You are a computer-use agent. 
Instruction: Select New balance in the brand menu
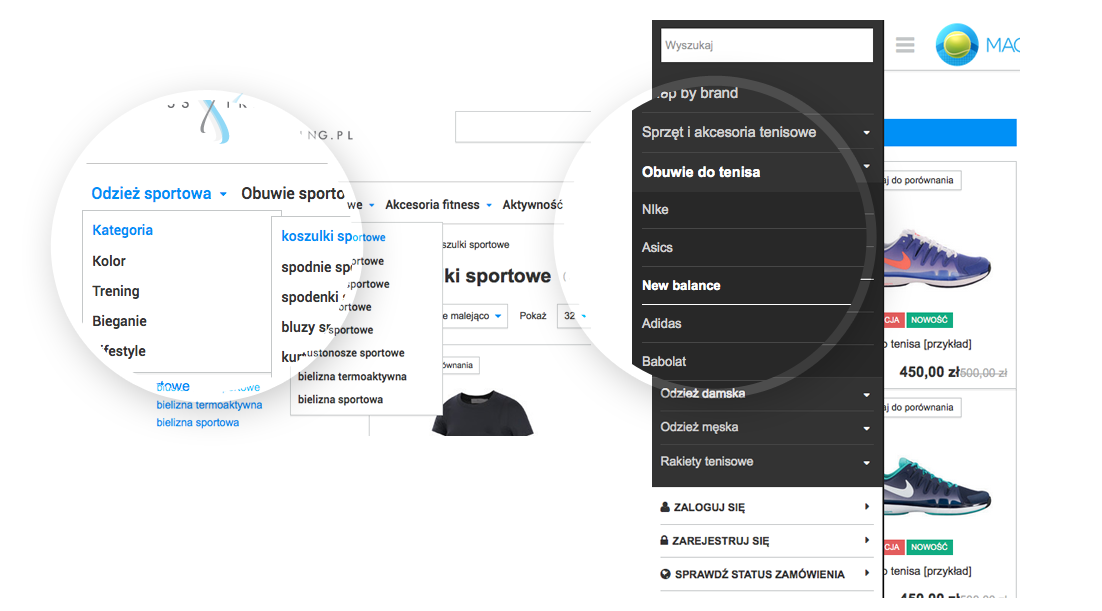coord(681,286)
